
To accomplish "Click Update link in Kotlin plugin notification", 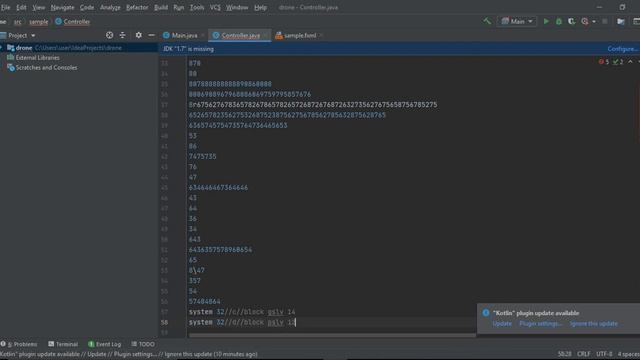I will pos(502,323).
